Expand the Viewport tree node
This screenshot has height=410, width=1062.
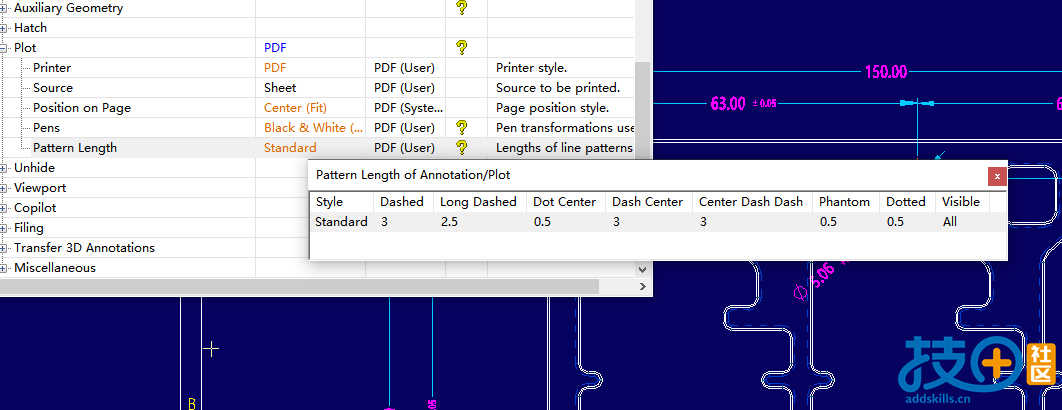pyautogui.click(x=5, y=188)
